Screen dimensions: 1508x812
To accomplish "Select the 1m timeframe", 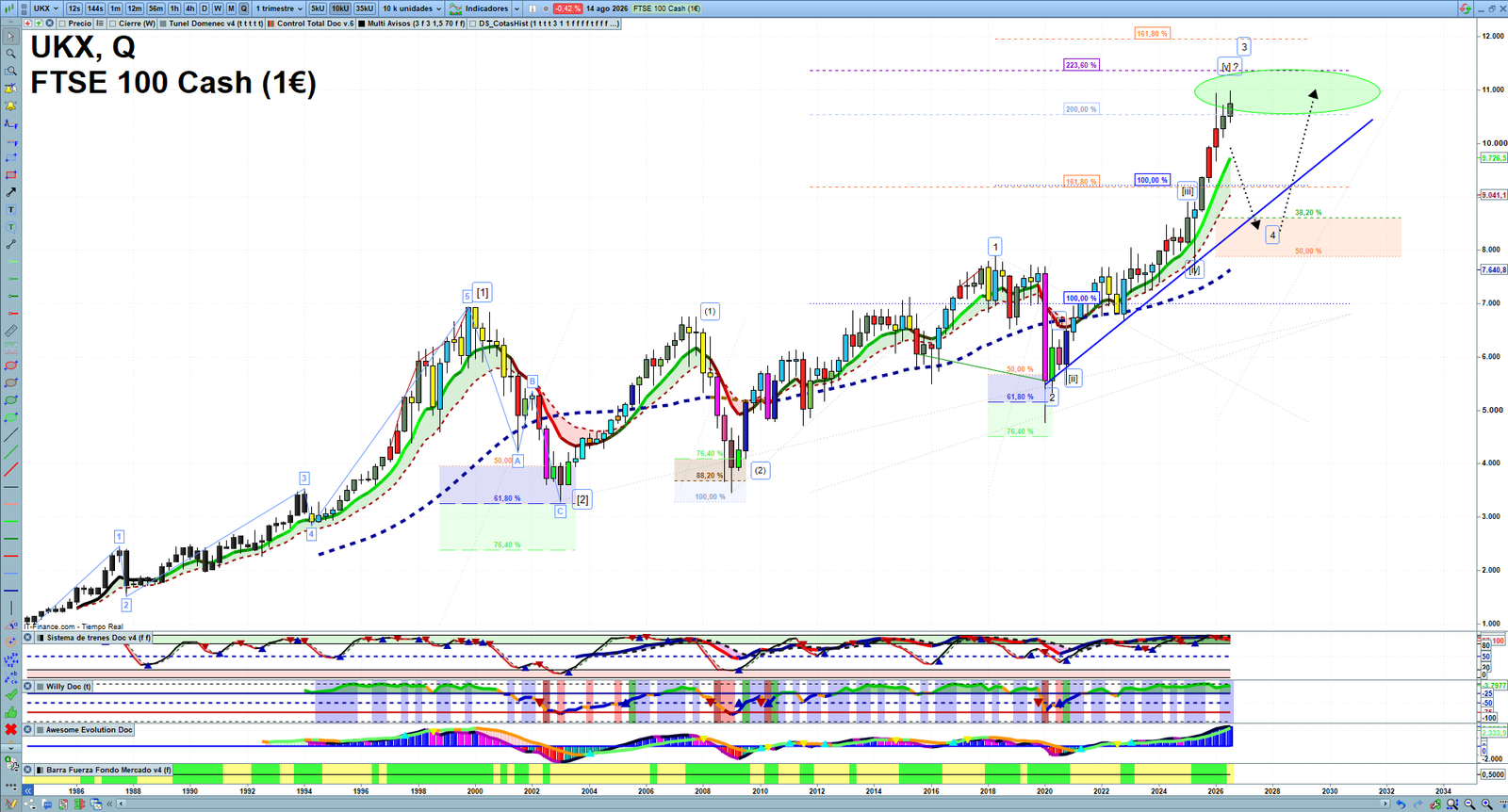I will coord(115,8).
